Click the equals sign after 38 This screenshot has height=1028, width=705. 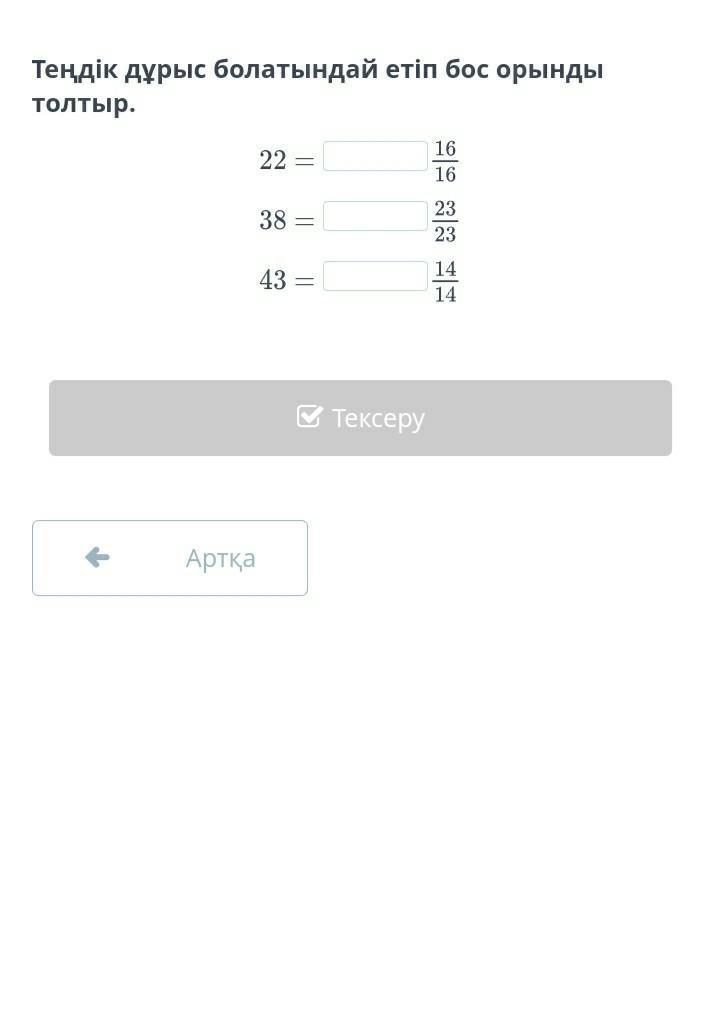click(304, 222)
